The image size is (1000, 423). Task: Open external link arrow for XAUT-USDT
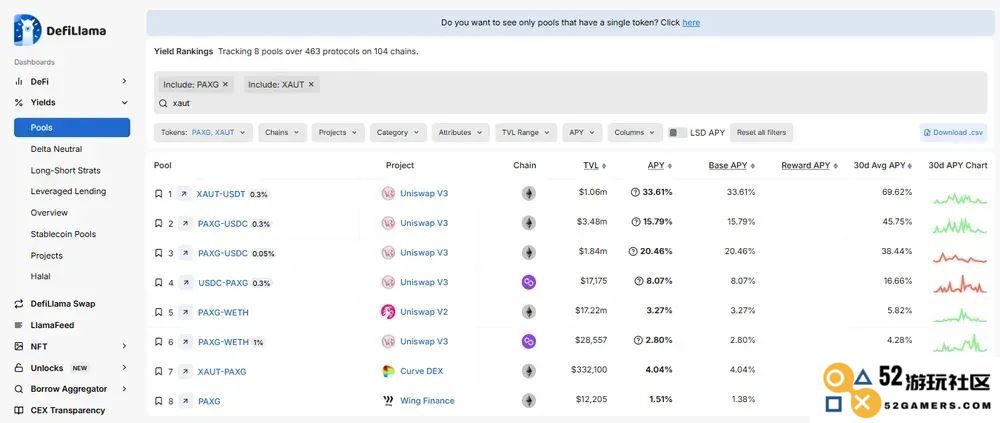pyautogui.click(x=184, y=193)
